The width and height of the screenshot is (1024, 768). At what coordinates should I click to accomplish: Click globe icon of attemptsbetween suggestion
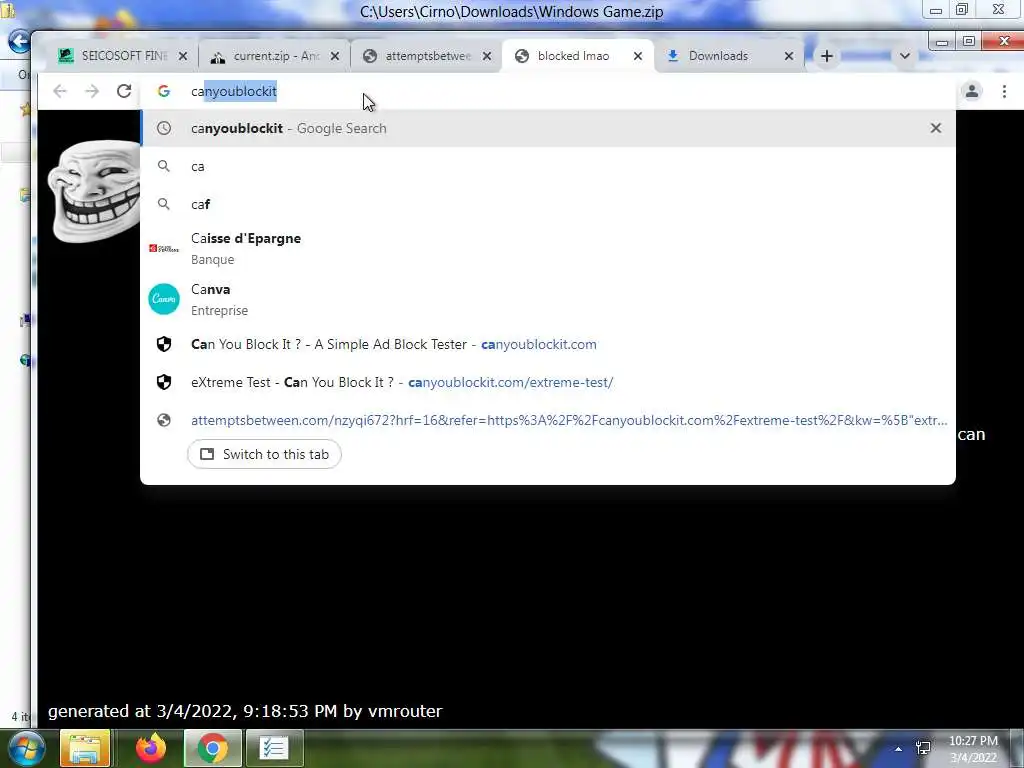pyautogui.click(x=164, y=420)
